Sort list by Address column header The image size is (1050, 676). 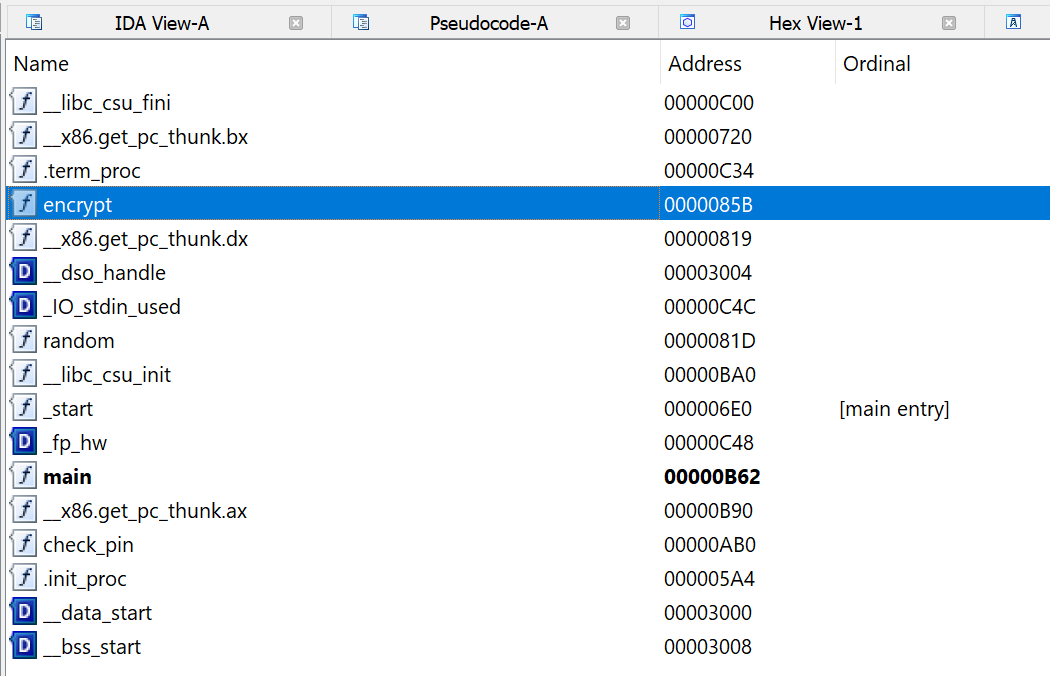[x=705, y=64]
